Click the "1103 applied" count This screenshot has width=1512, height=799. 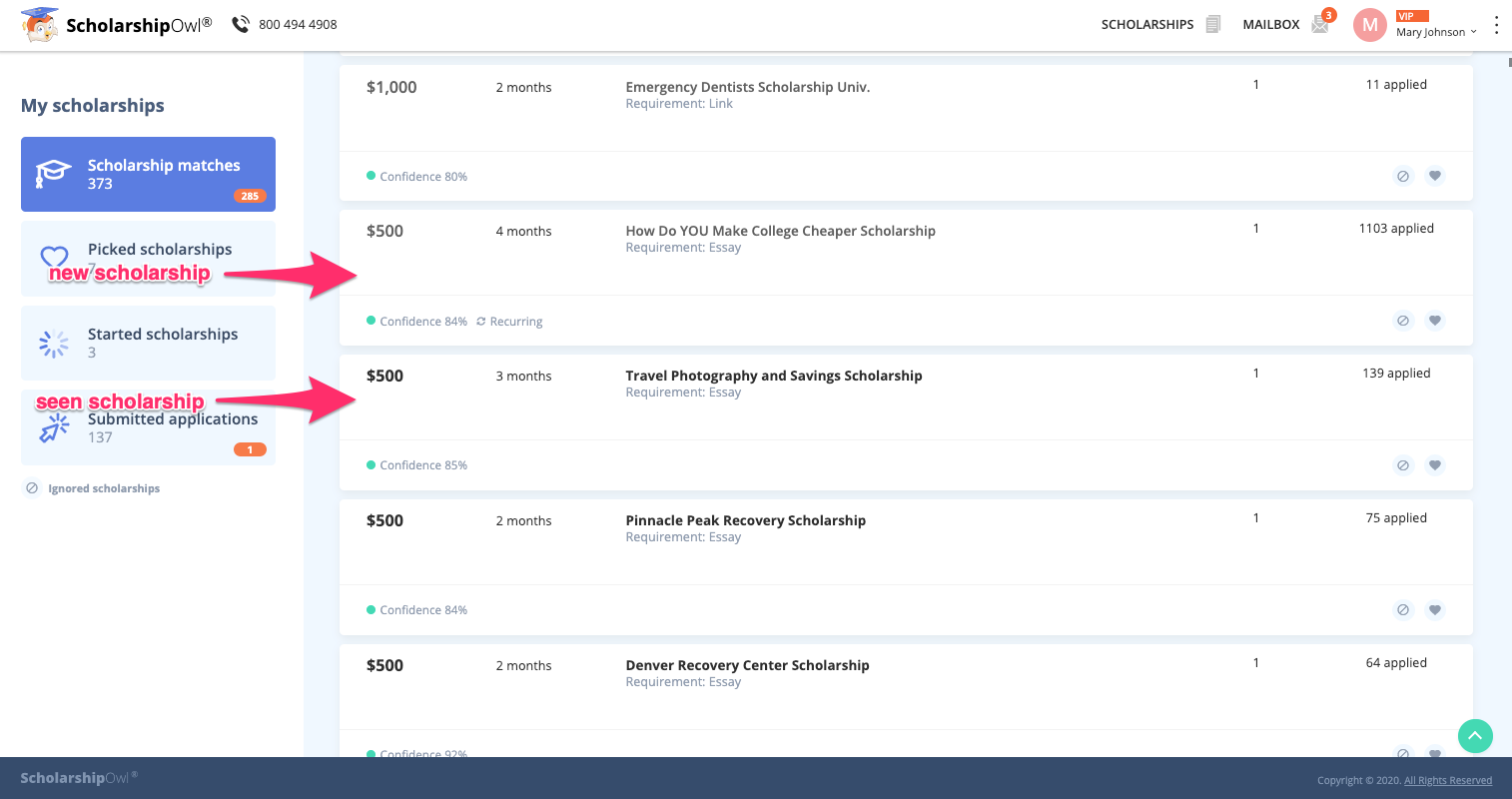1396,229
